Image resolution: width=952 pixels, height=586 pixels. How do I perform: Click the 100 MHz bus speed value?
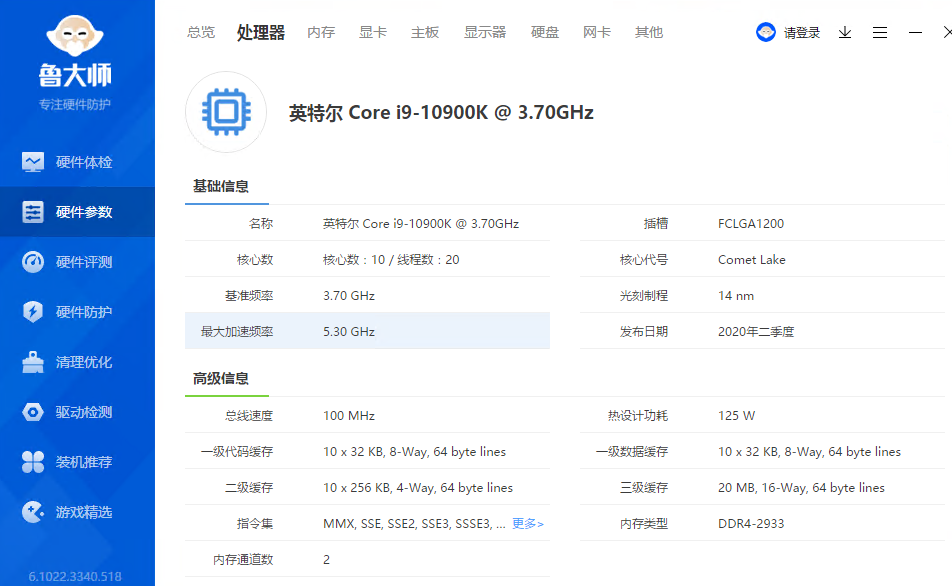click(x=349, y=416)
